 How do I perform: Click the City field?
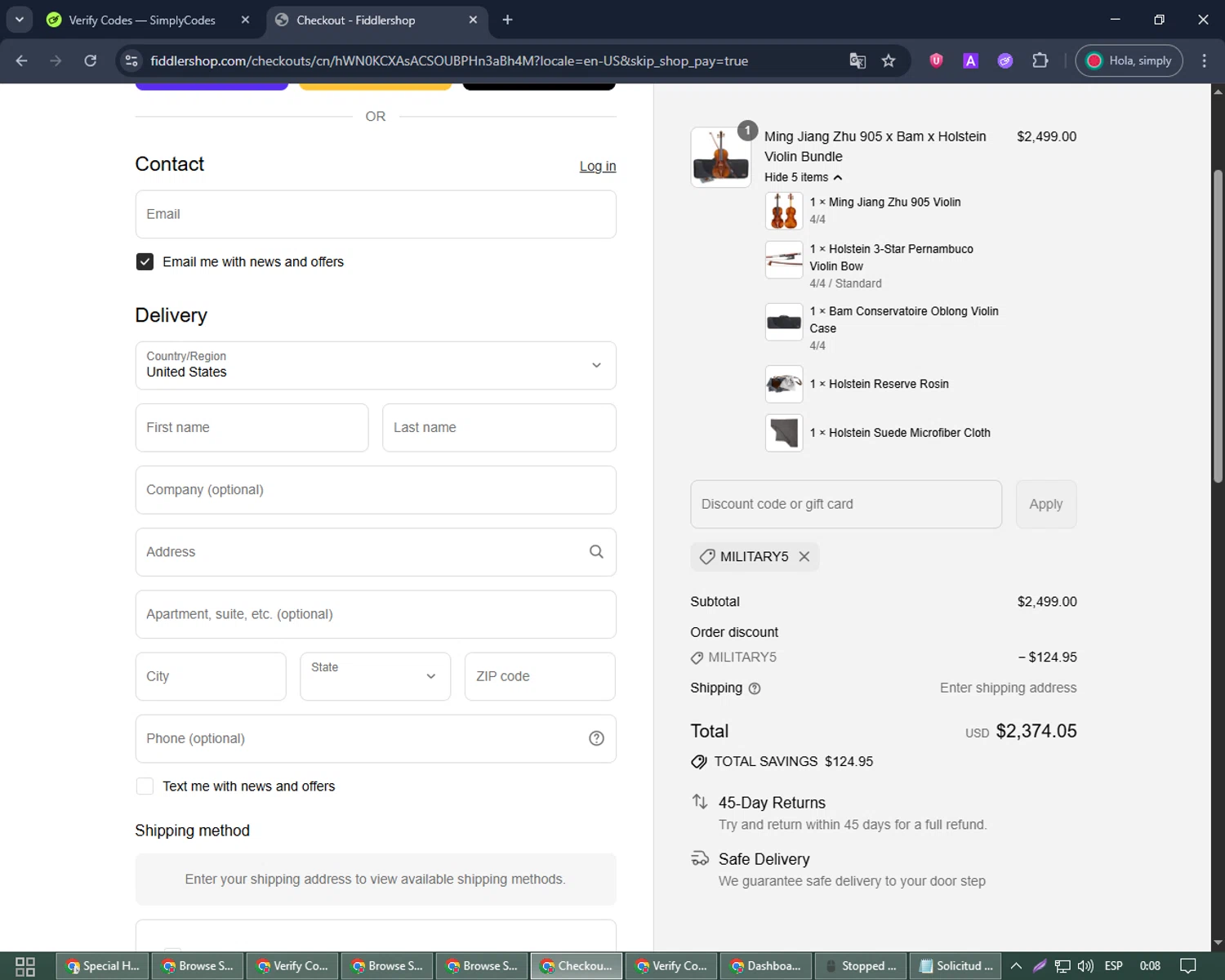pos(211,676)
